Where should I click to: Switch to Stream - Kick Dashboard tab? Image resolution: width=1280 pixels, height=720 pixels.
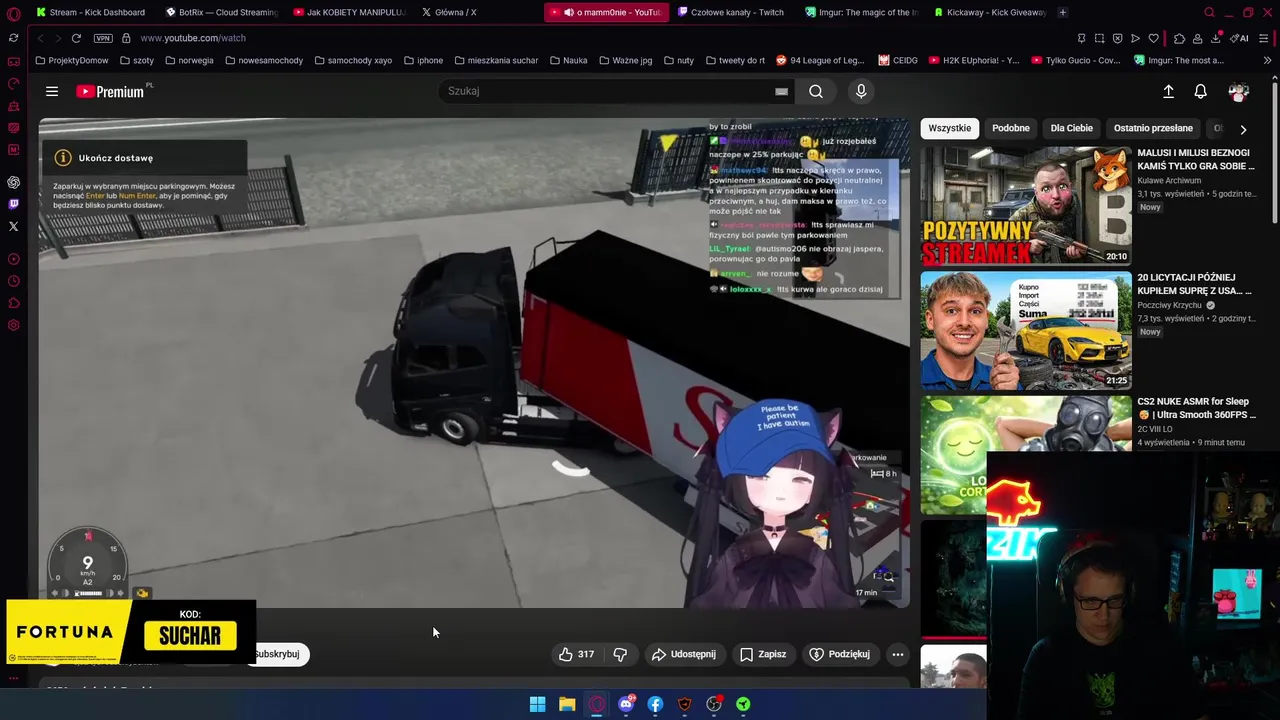pyautogui.click(x=90, y=12)
